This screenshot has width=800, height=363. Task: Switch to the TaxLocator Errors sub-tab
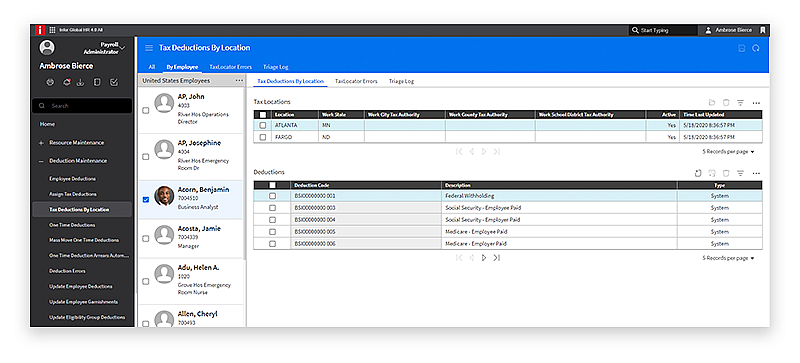point(356,81)
